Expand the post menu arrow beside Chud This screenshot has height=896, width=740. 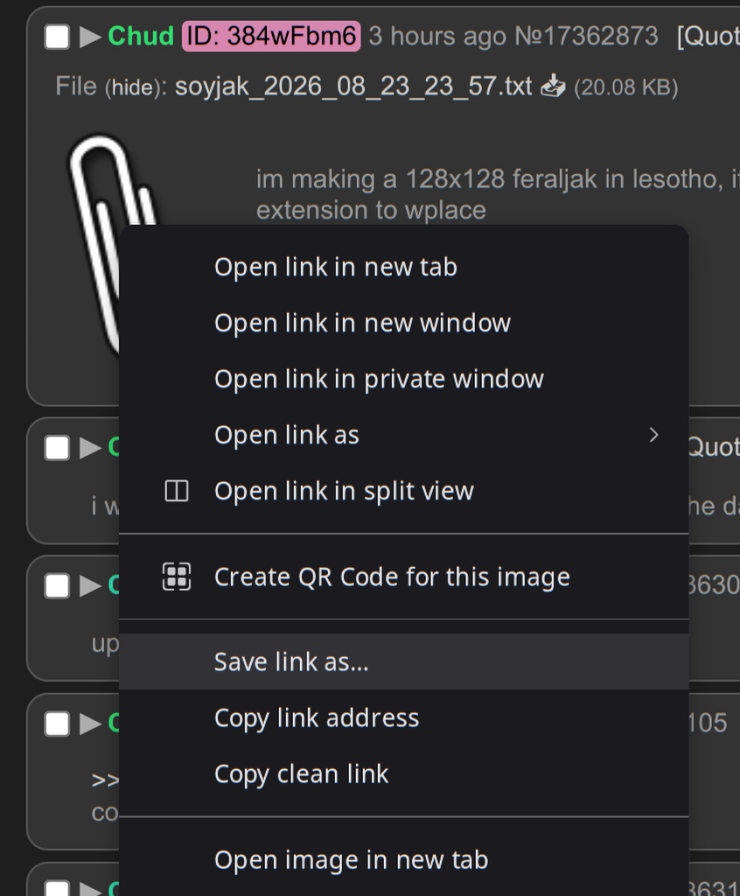[x=90, y=37]
